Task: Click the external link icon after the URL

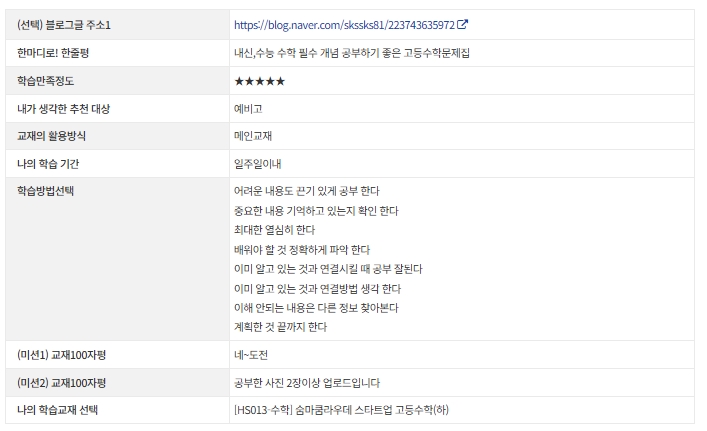Action: pyautogui.click(x=463, y=24)
